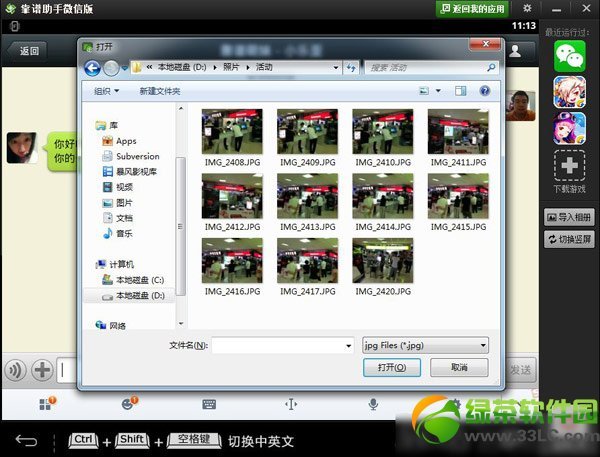The width and height of the screenshot is (600, 457).
Task: Click the plus attachment icon in chat bar
Action: click(x=42, y=370)
